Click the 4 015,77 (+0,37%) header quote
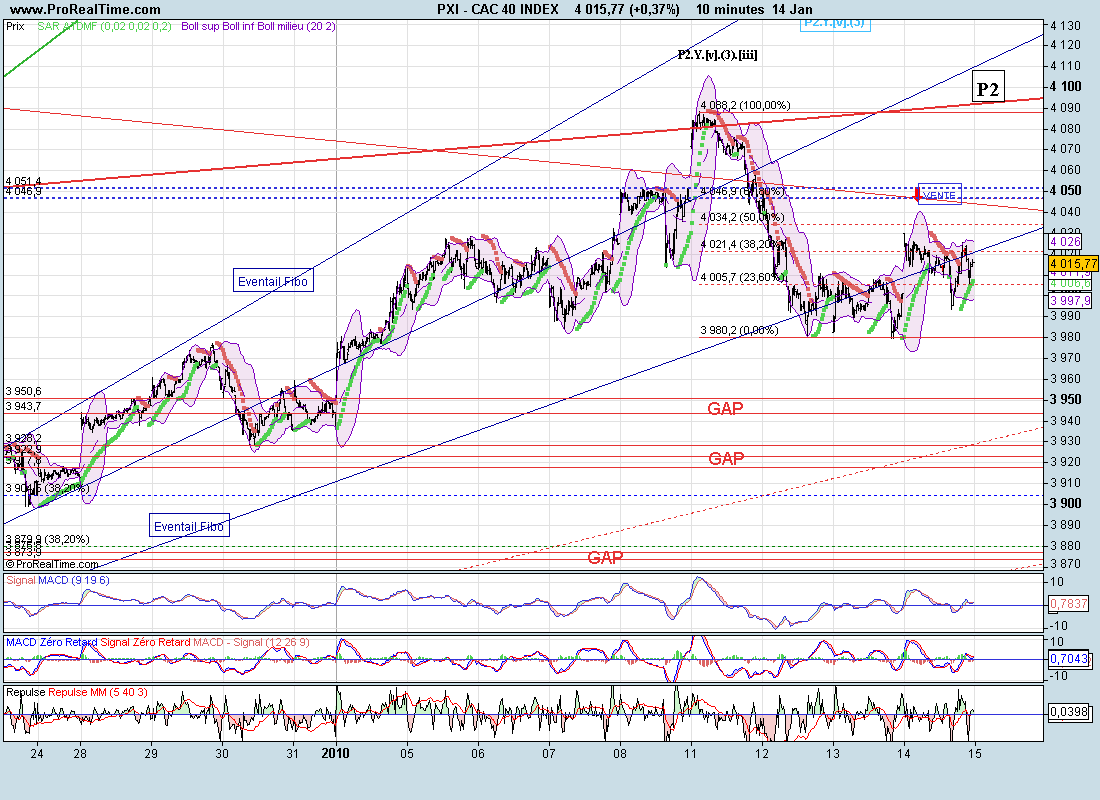This screenshot has width=1100, height=800. (627, 9)
